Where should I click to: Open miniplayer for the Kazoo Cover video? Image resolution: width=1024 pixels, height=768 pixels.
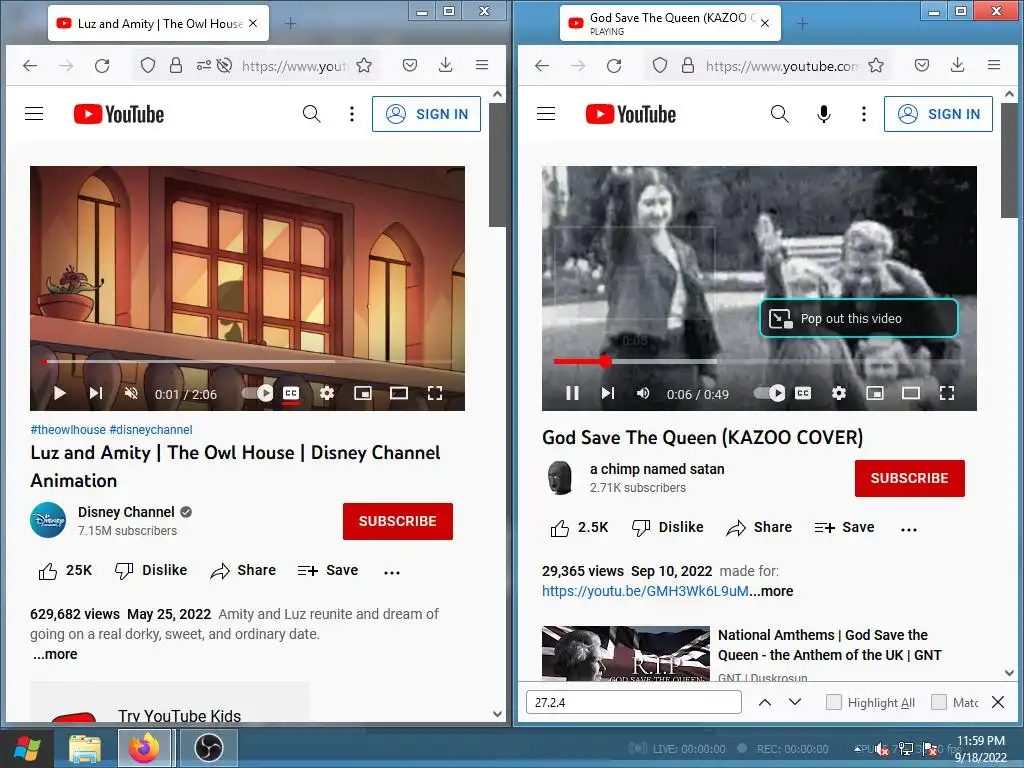875,393
